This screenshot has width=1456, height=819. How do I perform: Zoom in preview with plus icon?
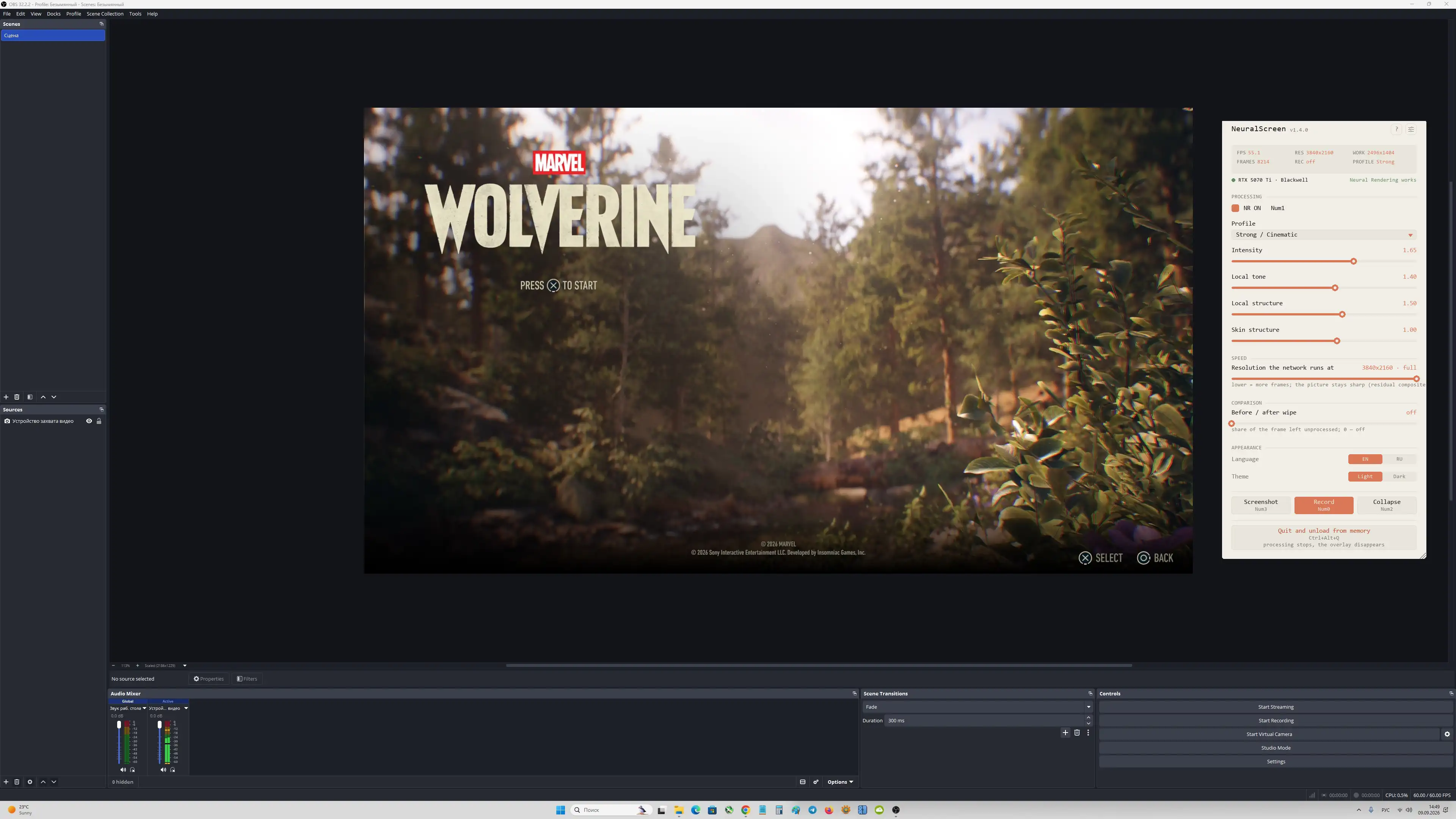tap(137, 665)
